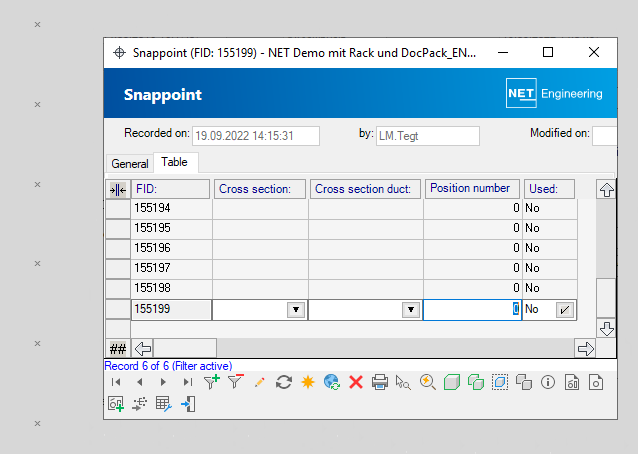Viewport: 638px width, 454px height.
Task: Select FID cell 155197
Action: pyautogui.click(x=171, y=268)
